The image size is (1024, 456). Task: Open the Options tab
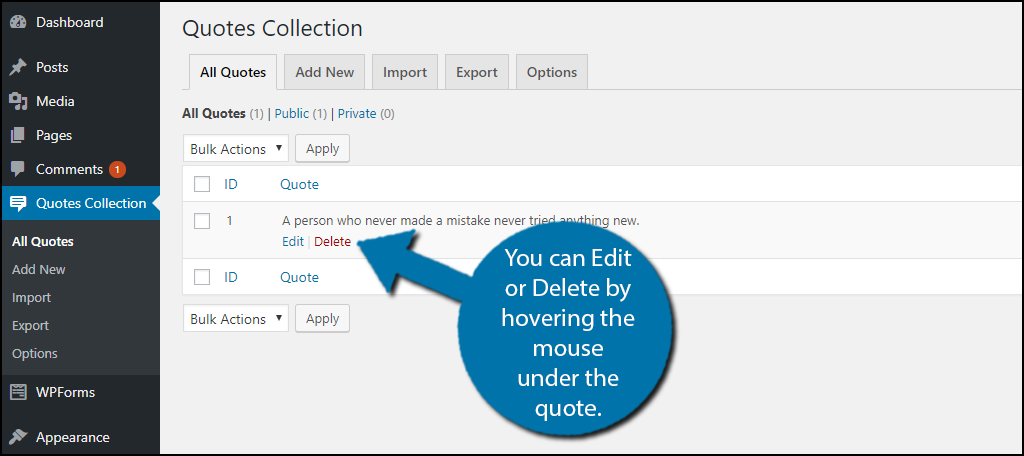click(552, 72)
